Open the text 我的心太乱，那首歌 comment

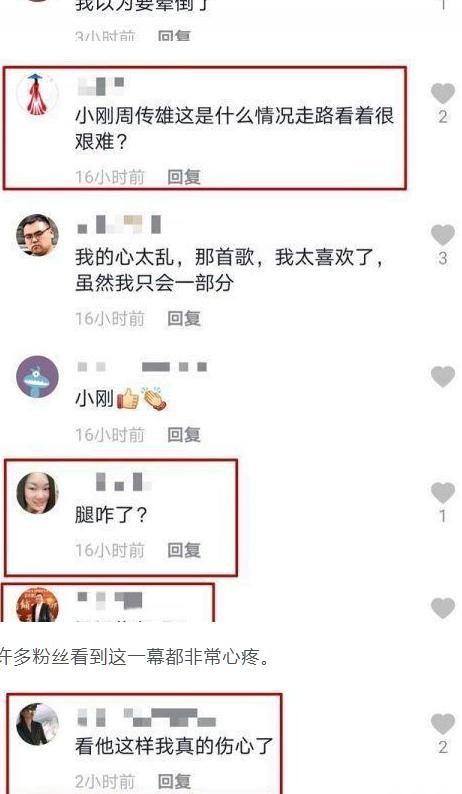pyautogui.click(x=229, y=270)
